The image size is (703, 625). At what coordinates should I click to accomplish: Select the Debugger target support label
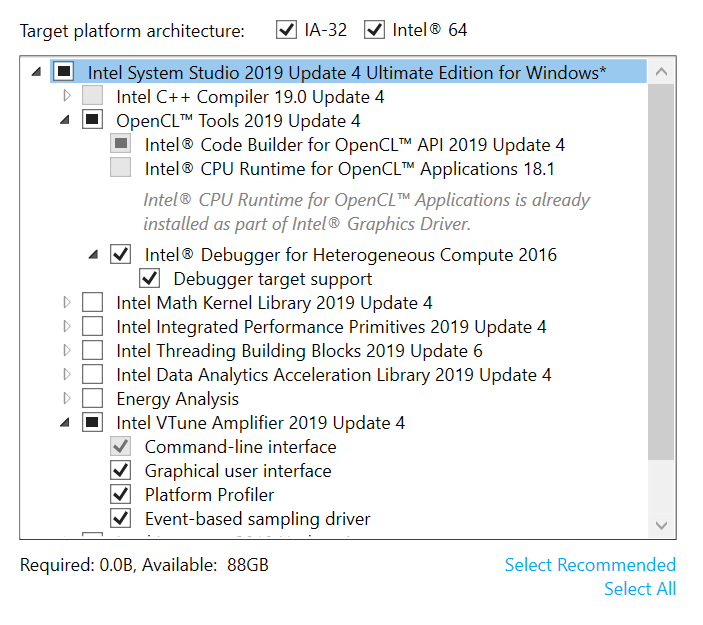[273, 279]
